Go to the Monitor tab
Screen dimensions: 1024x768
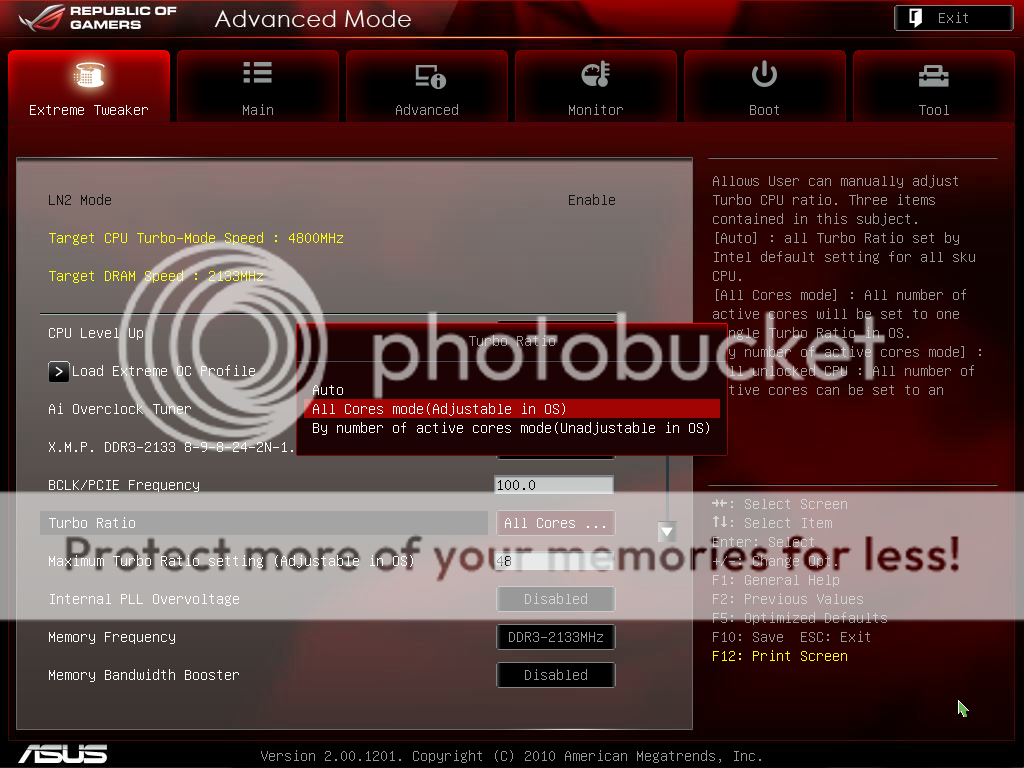coord(596,86)
